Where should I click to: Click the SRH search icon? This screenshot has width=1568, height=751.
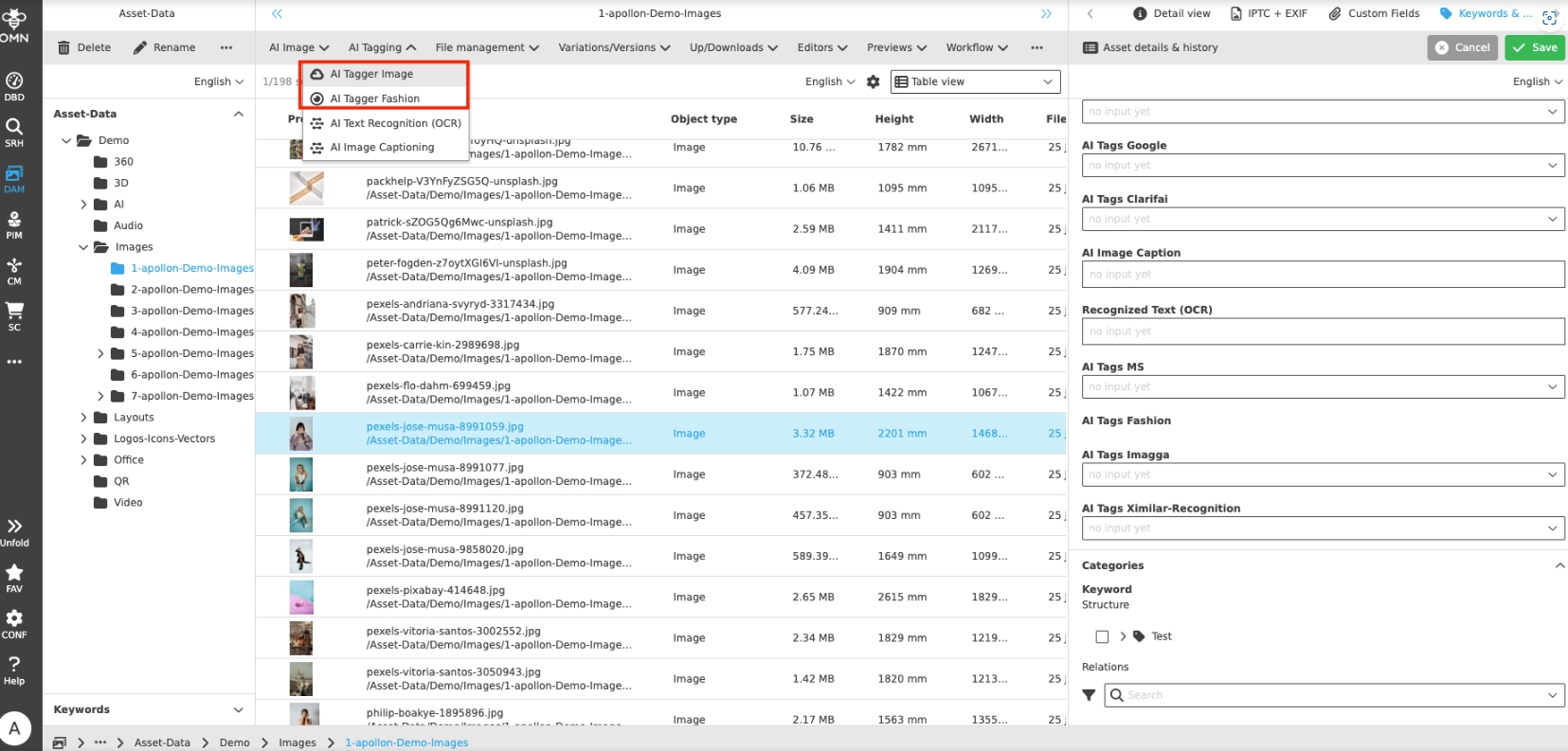tap(14, 132)
